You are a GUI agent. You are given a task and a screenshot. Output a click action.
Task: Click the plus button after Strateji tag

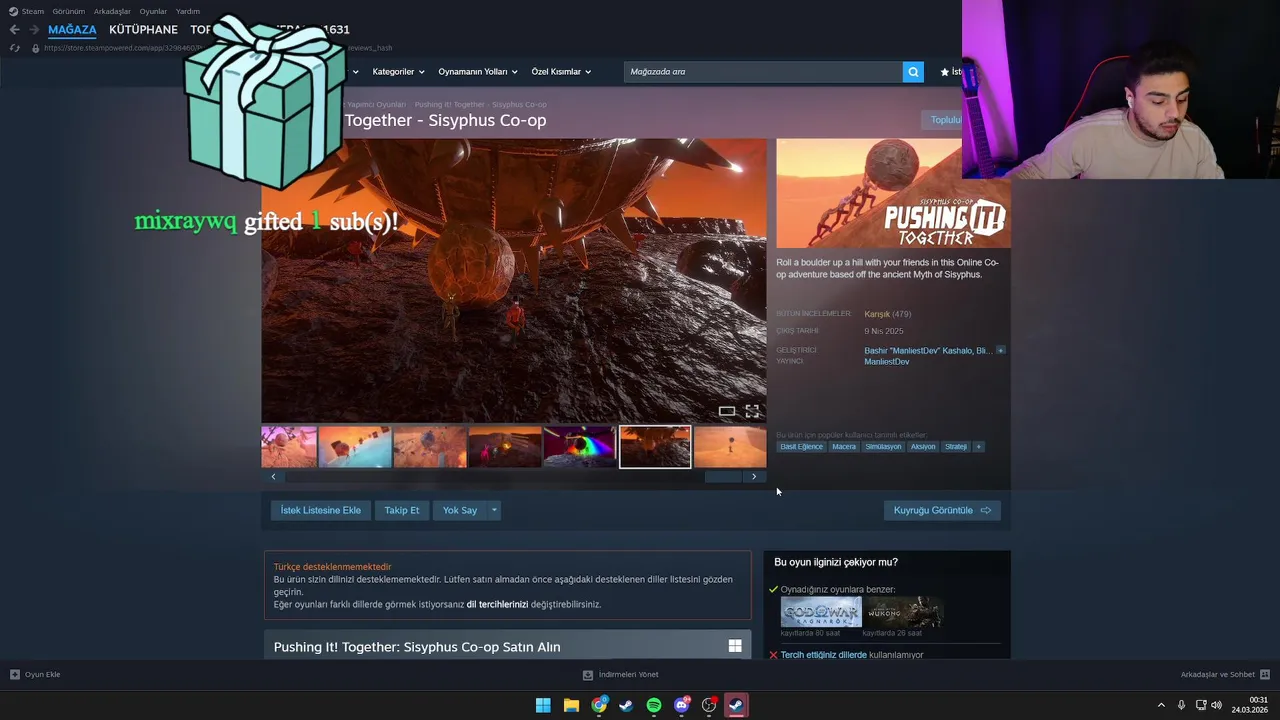979,447
